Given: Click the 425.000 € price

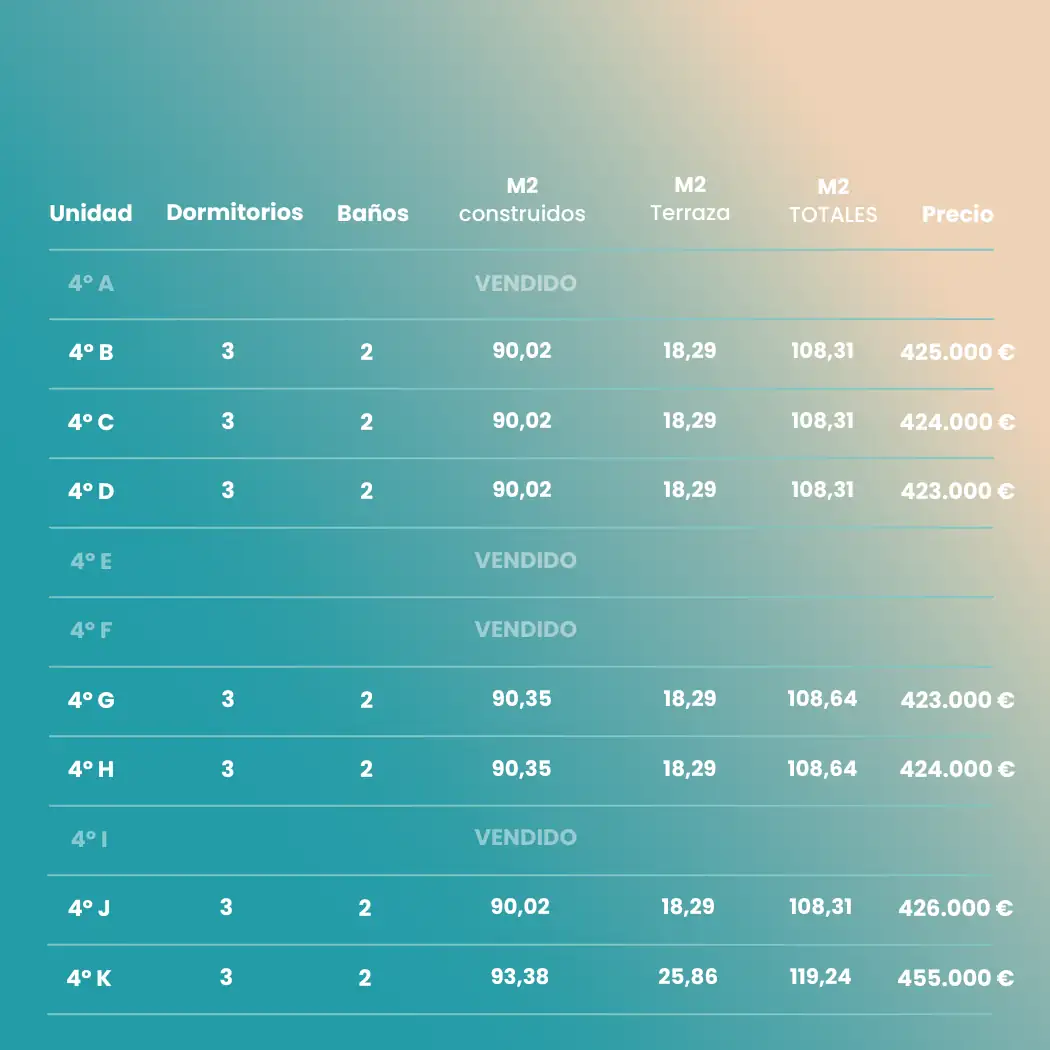Looking at the screenshot, I should 957,352.
